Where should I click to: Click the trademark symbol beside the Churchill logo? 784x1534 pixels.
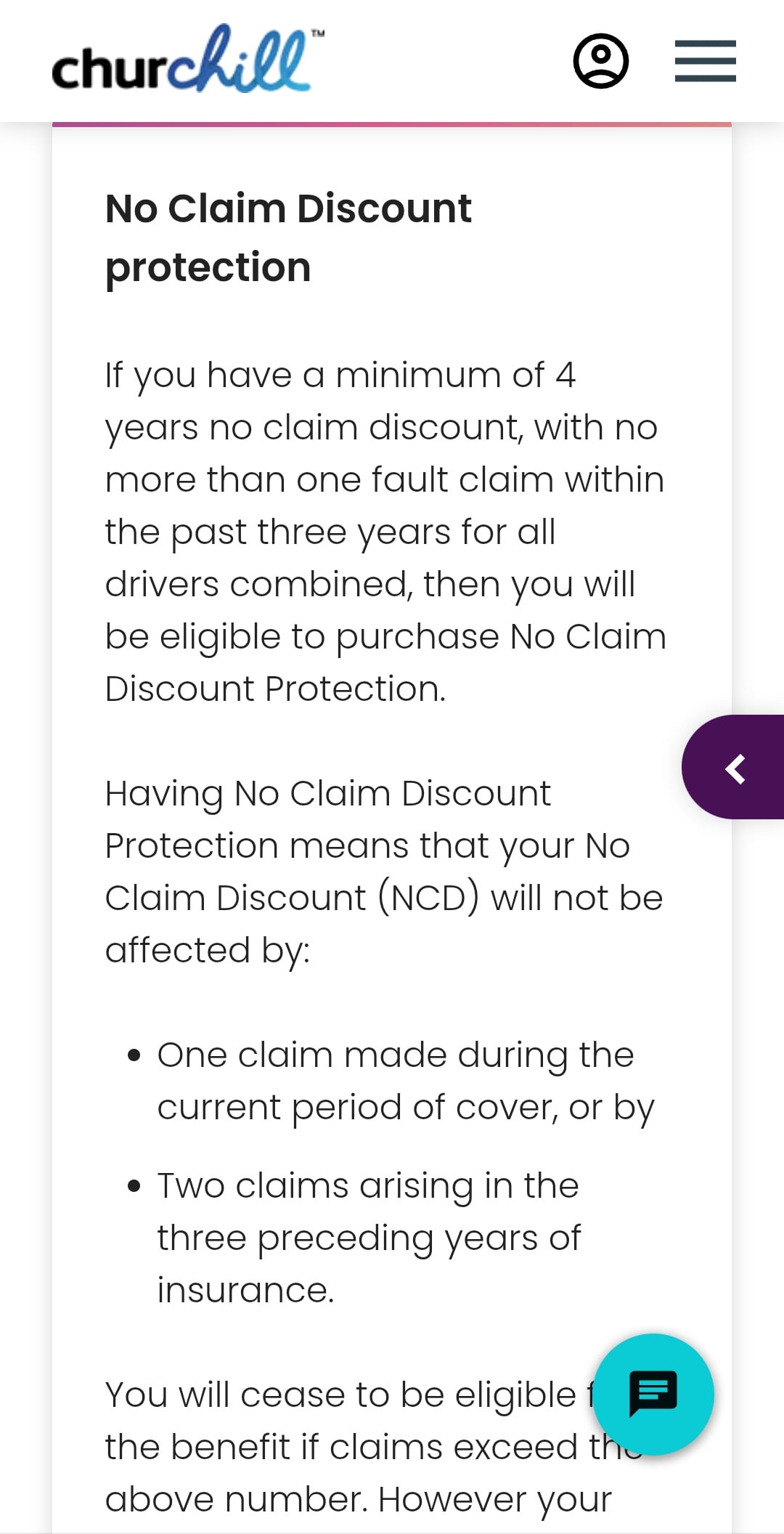[317, 33]
